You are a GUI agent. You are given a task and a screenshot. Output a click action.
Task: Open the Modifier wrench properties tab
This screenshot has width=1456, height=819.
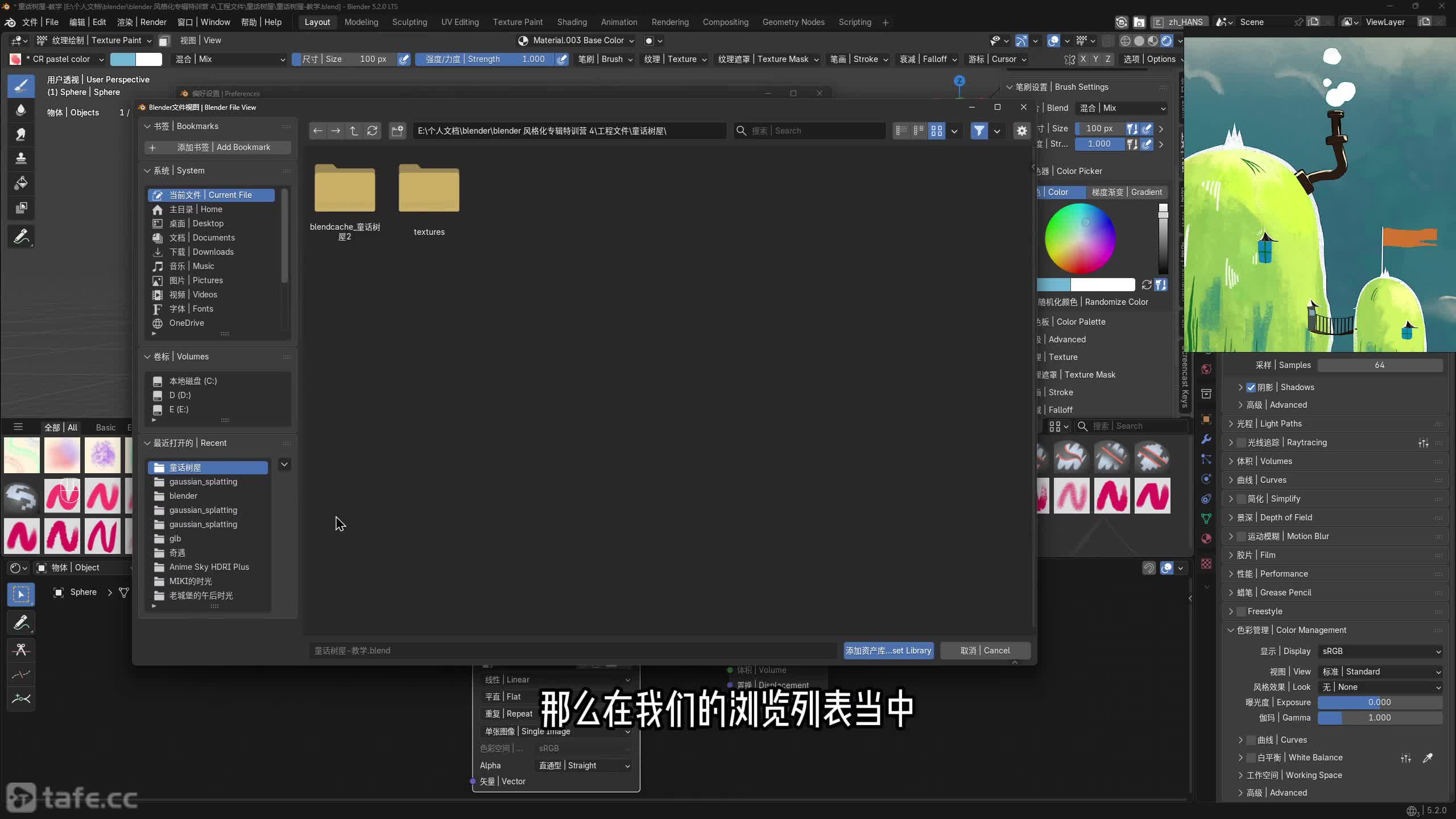coord(1206,439)
